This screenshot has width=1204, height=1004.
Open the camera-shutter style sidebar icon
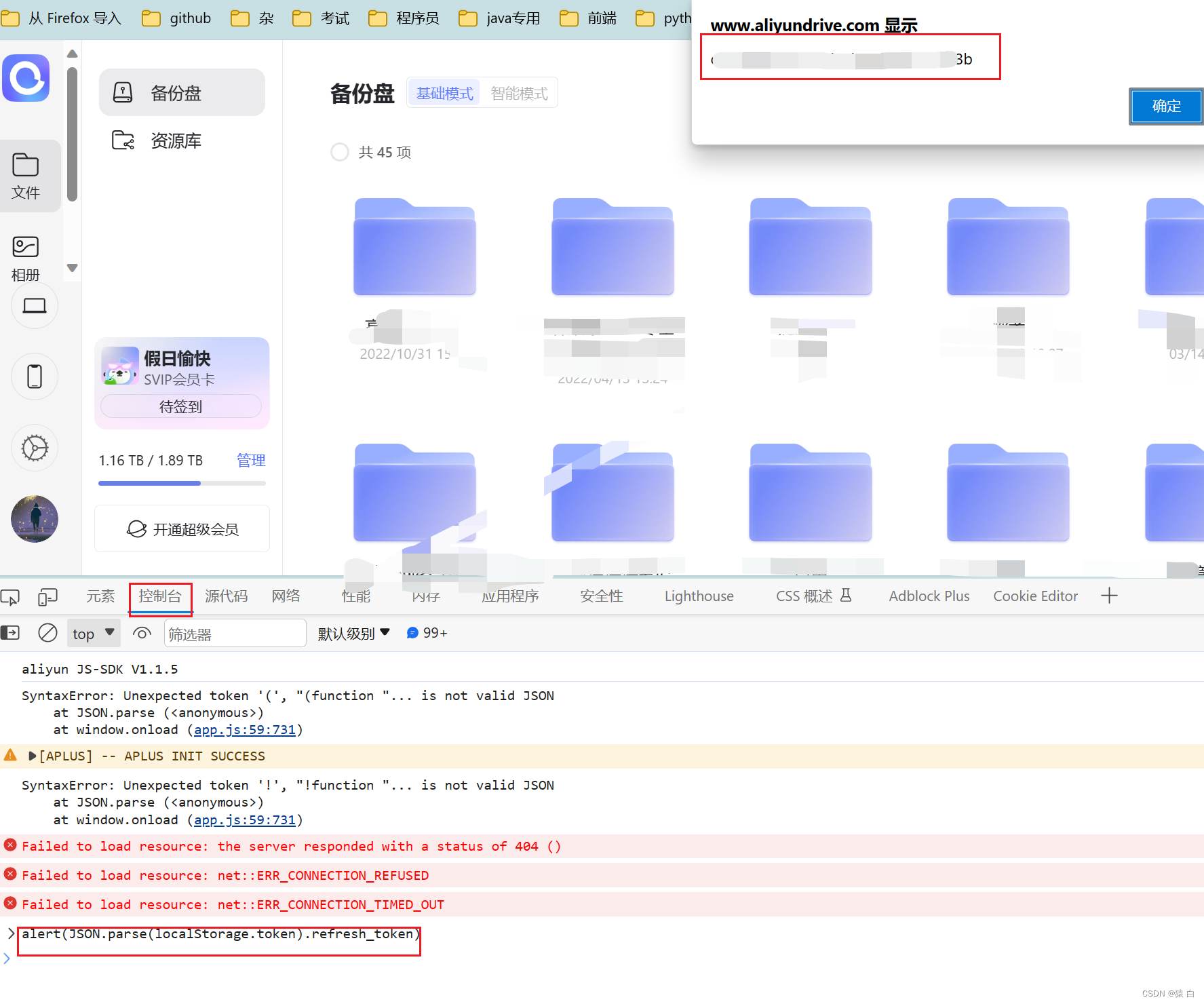[35, 448]
